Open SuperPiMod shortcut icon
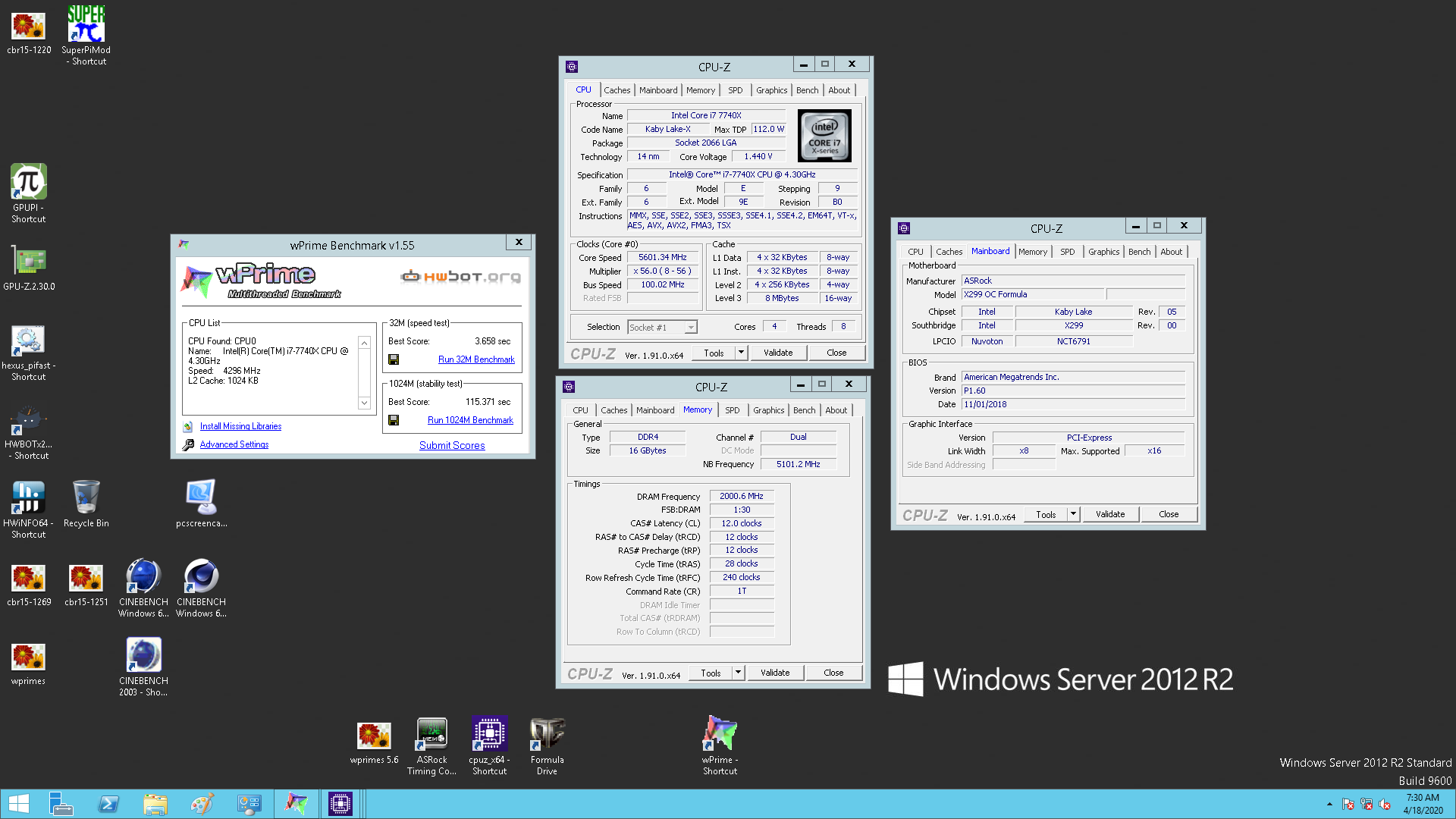1456x819 pixels. click(x=86, y=35)
